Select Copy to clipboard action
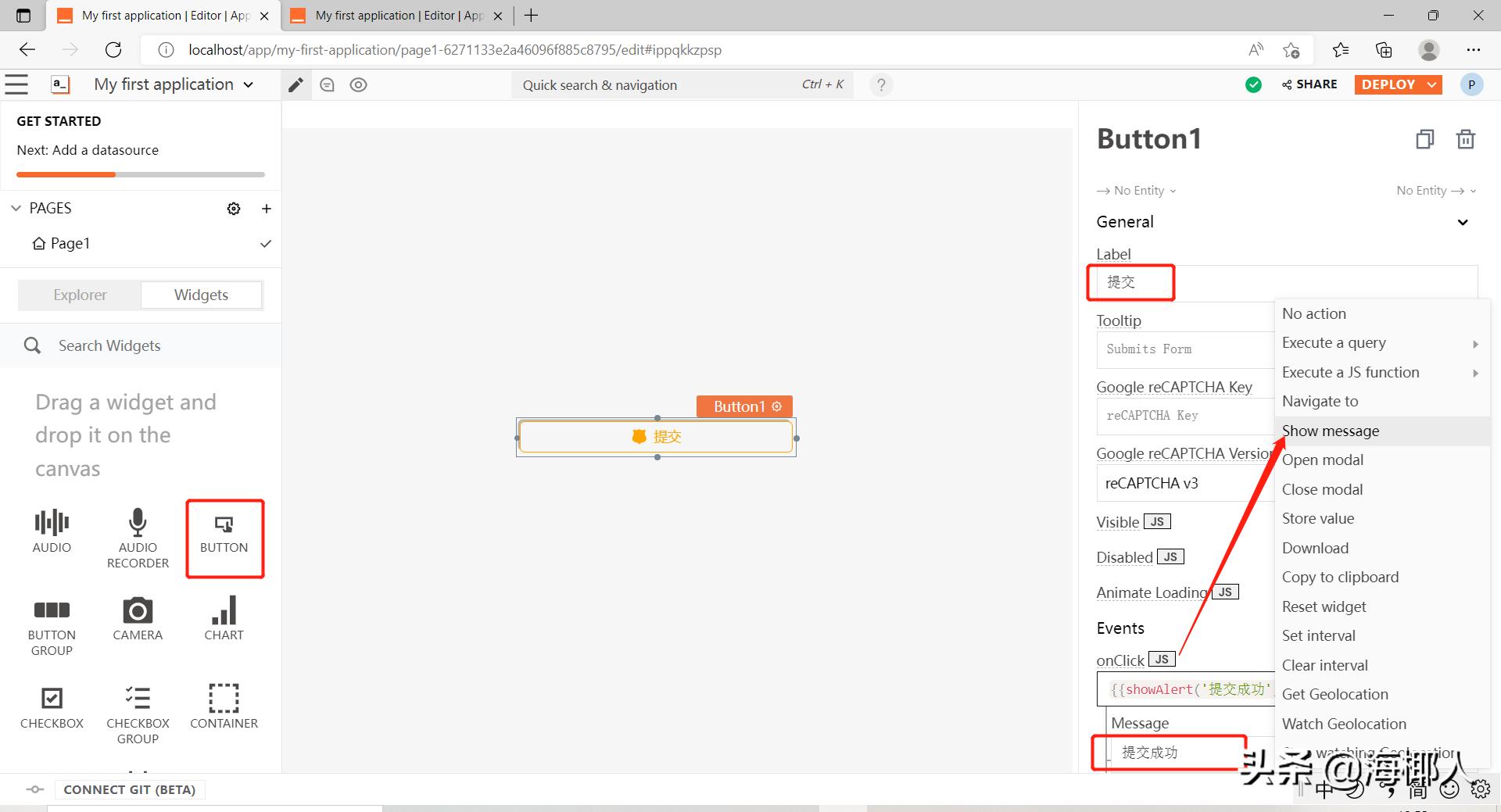This screenshot has height=812, width=1501. [1382, 578]
